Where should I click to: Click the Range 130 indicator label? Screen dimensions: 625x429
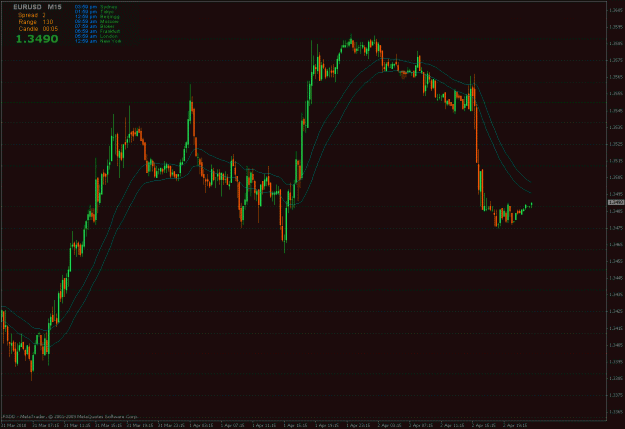click(35, 22)
